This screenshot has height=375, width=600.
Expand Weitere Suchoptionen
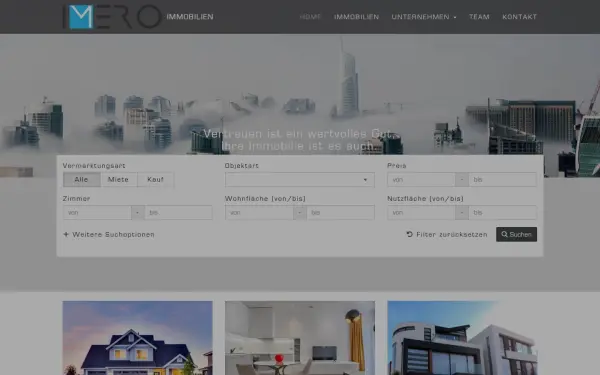[109, 235]
